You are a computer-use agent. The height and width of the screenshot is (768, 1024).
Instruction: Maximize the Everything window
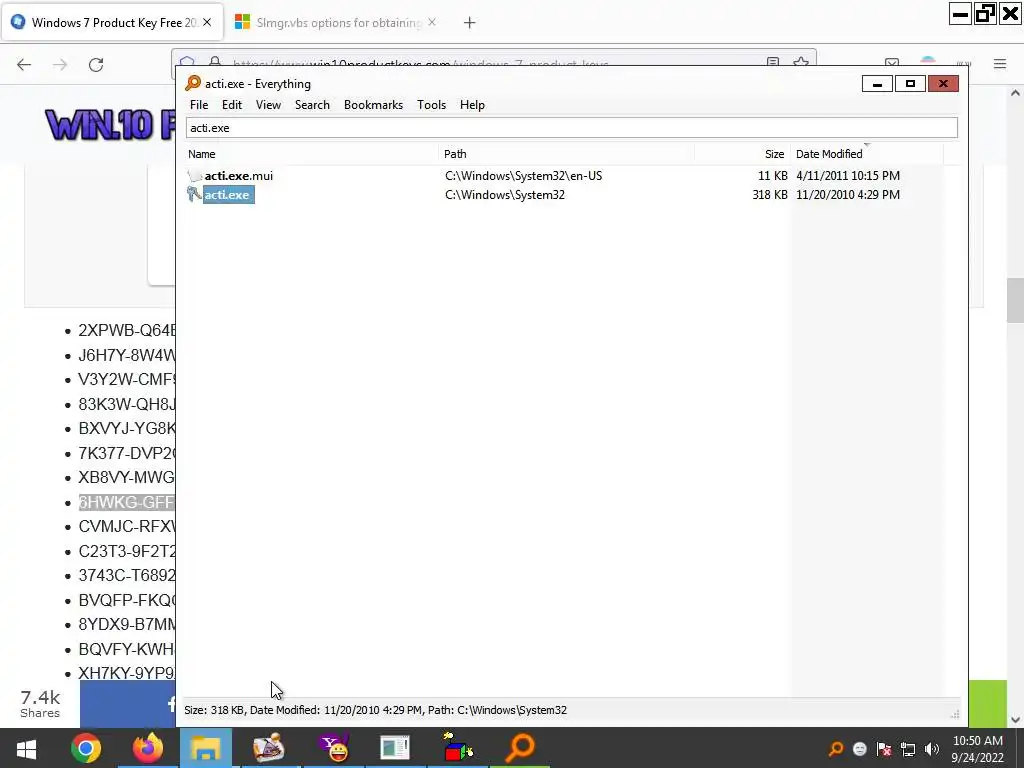(910, 84)
